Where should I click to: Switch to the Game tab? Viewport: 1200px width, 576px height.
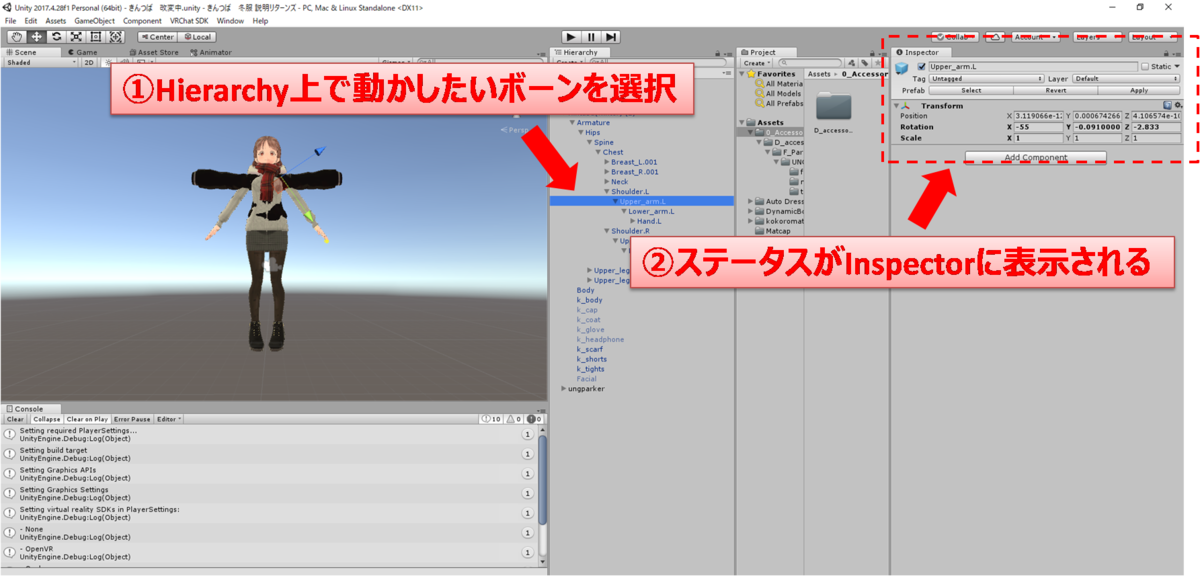tap(83, 52)
